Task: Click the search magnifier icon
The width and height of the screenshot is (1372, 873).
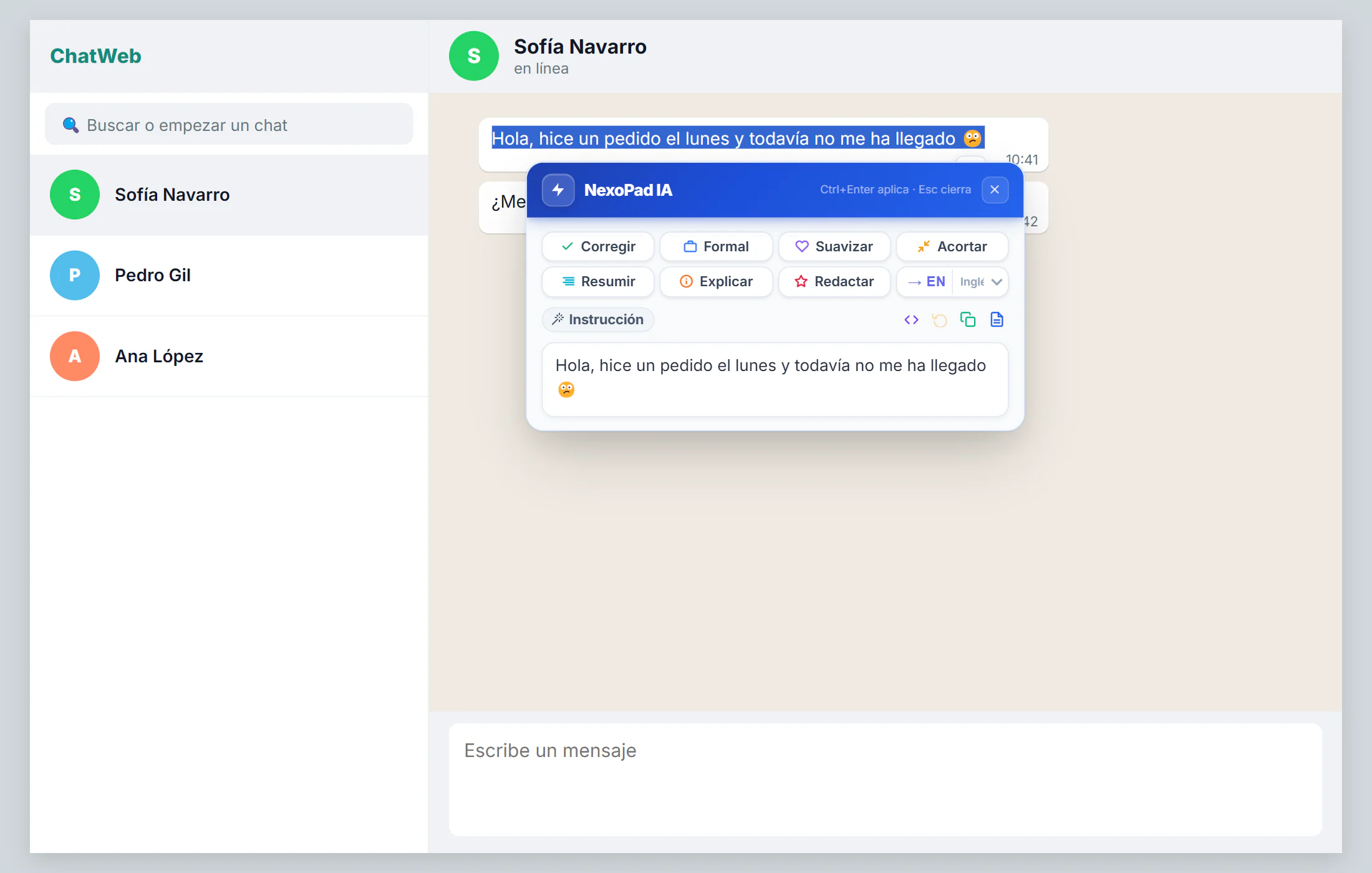Action: click(70, 125)
